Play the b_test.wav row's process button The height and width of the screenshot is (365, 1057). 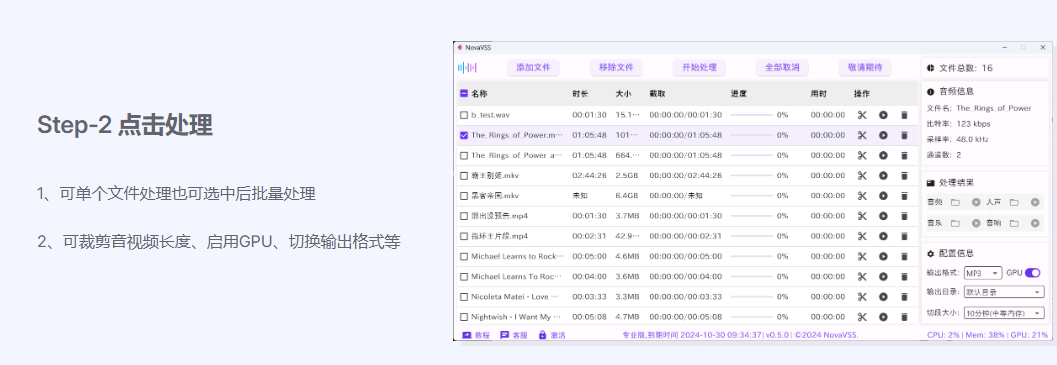(883, 115)
